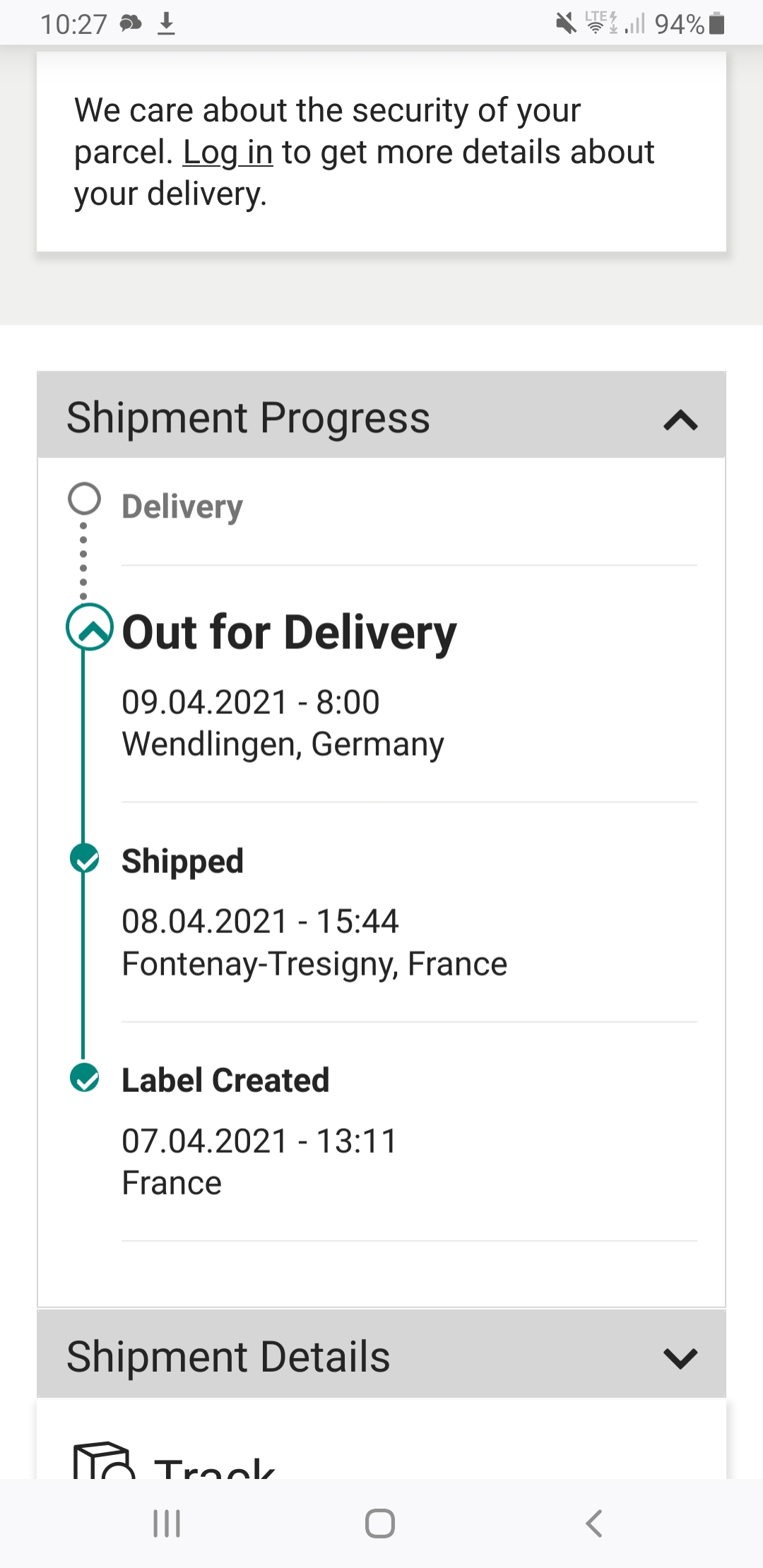Viewport: 763px width, 1568px height.
Task: Tap the teal progress line above Shipped
Action: click(83, 749)
